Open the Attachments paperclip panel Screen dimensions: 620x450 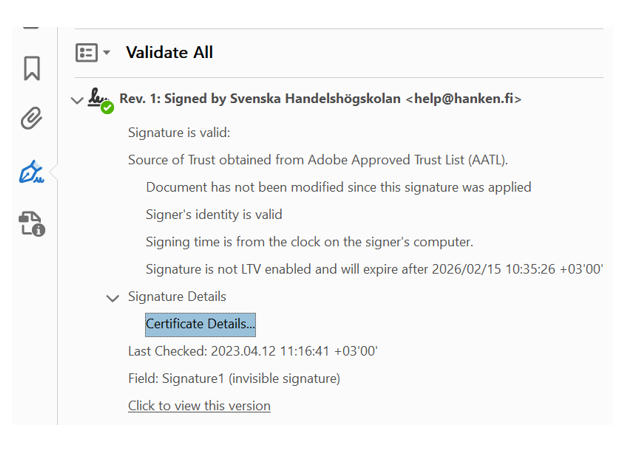(x=32, y=120)
